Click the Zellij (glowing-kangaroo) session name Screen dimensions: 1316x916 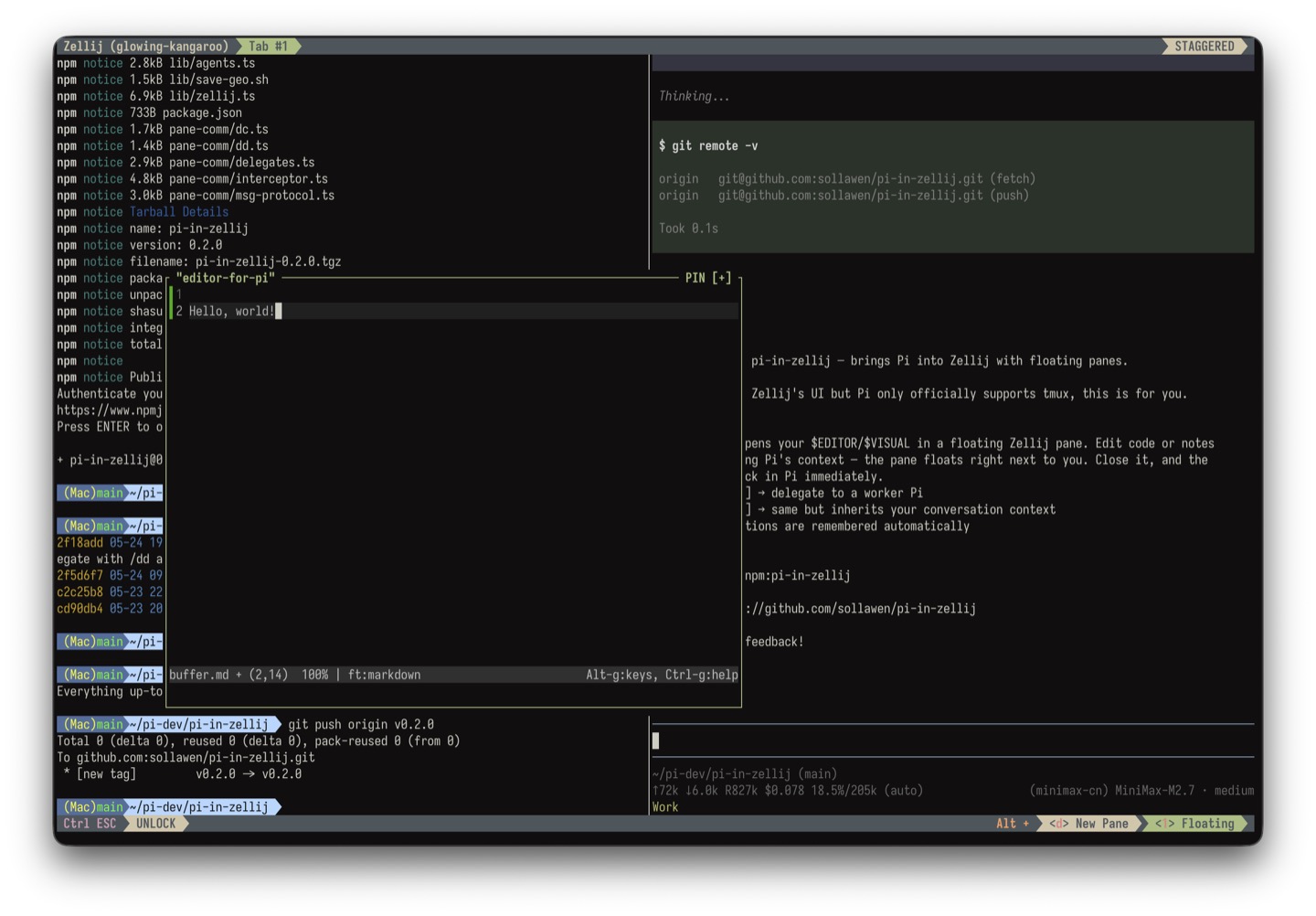click(145, 46)
